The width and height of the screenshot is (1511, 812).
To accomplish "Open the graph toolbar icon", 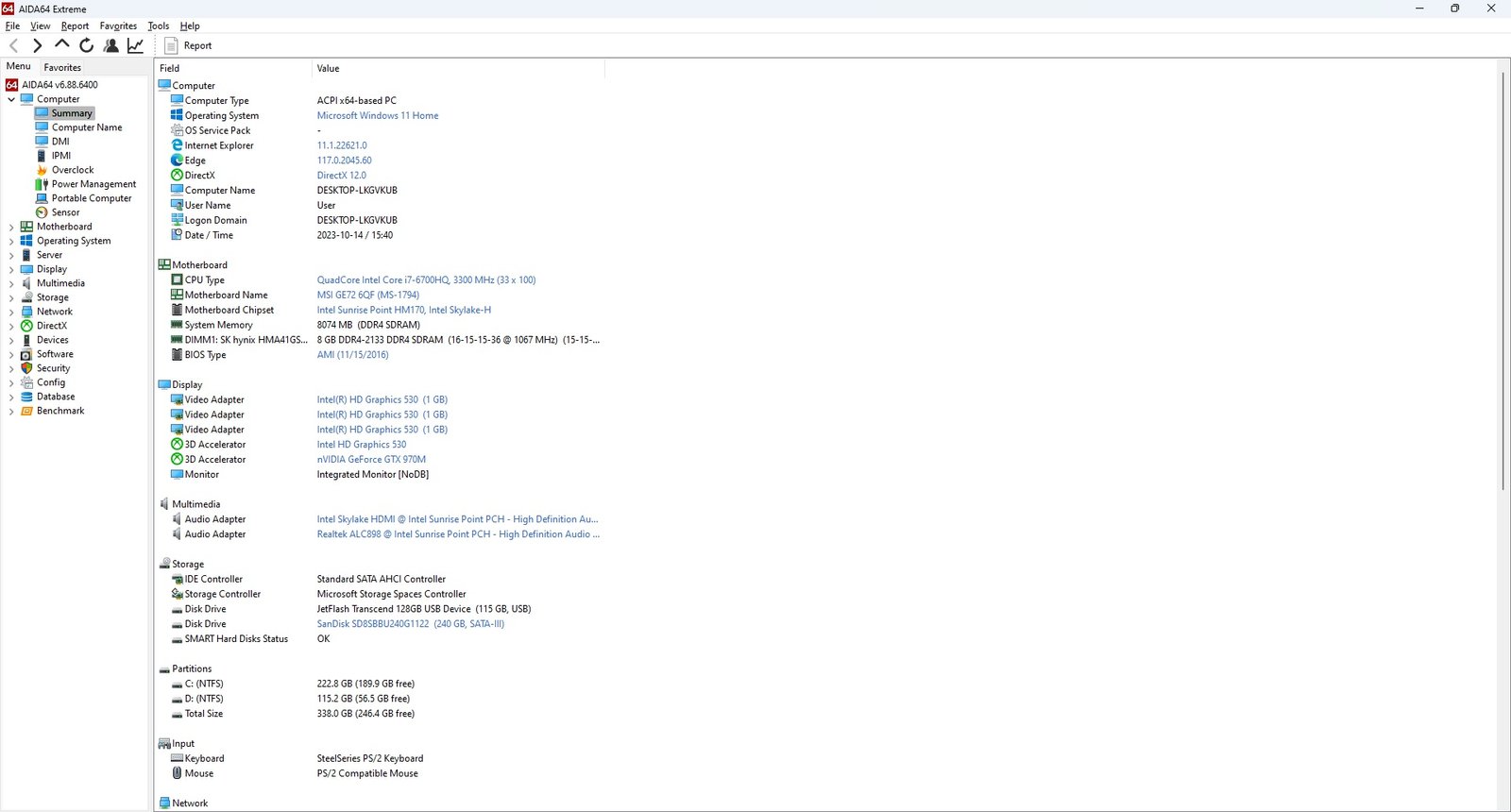I will (x=136, y=45).
